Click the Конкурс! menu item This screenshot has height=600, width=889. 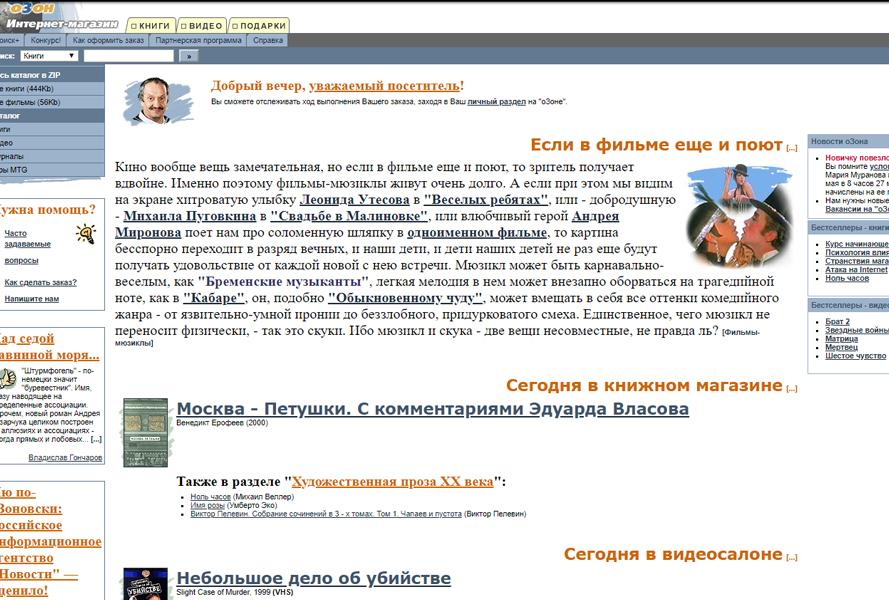[45, 40]
